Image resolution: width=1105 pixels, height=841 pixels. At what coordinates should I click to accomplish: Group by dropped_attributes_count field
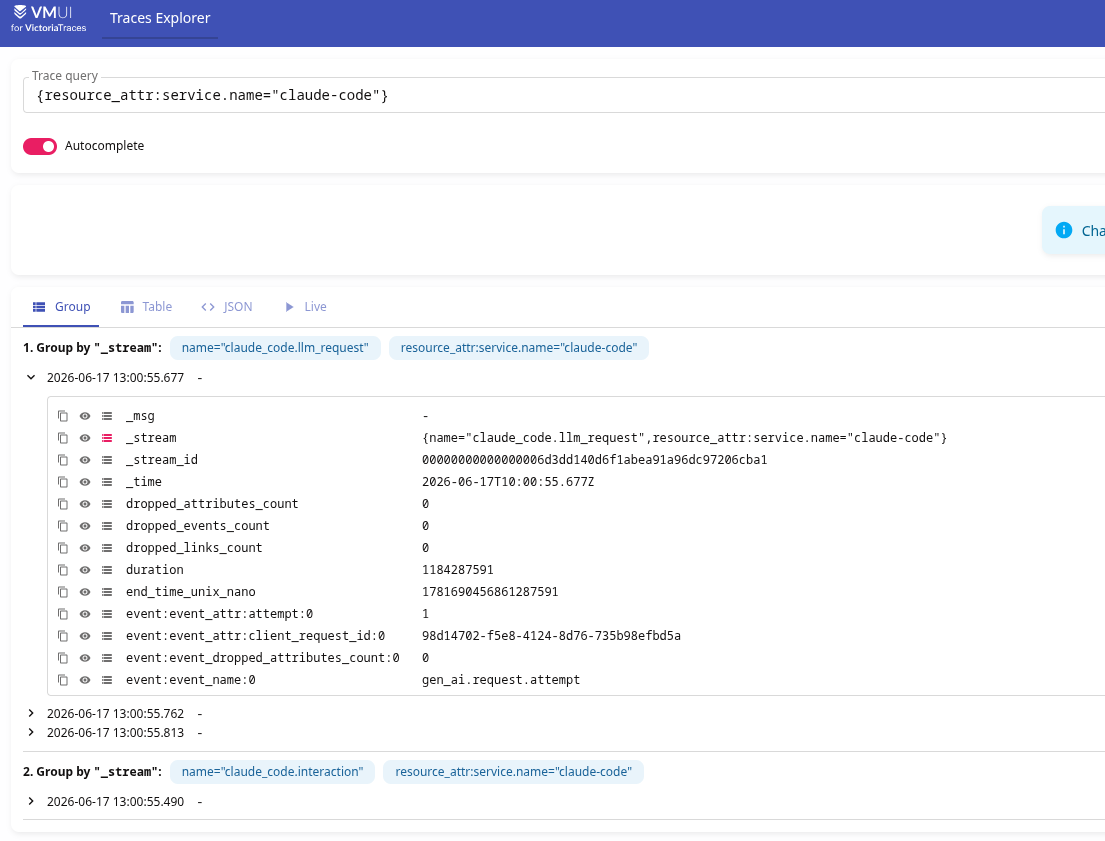(x=107, y=504)
